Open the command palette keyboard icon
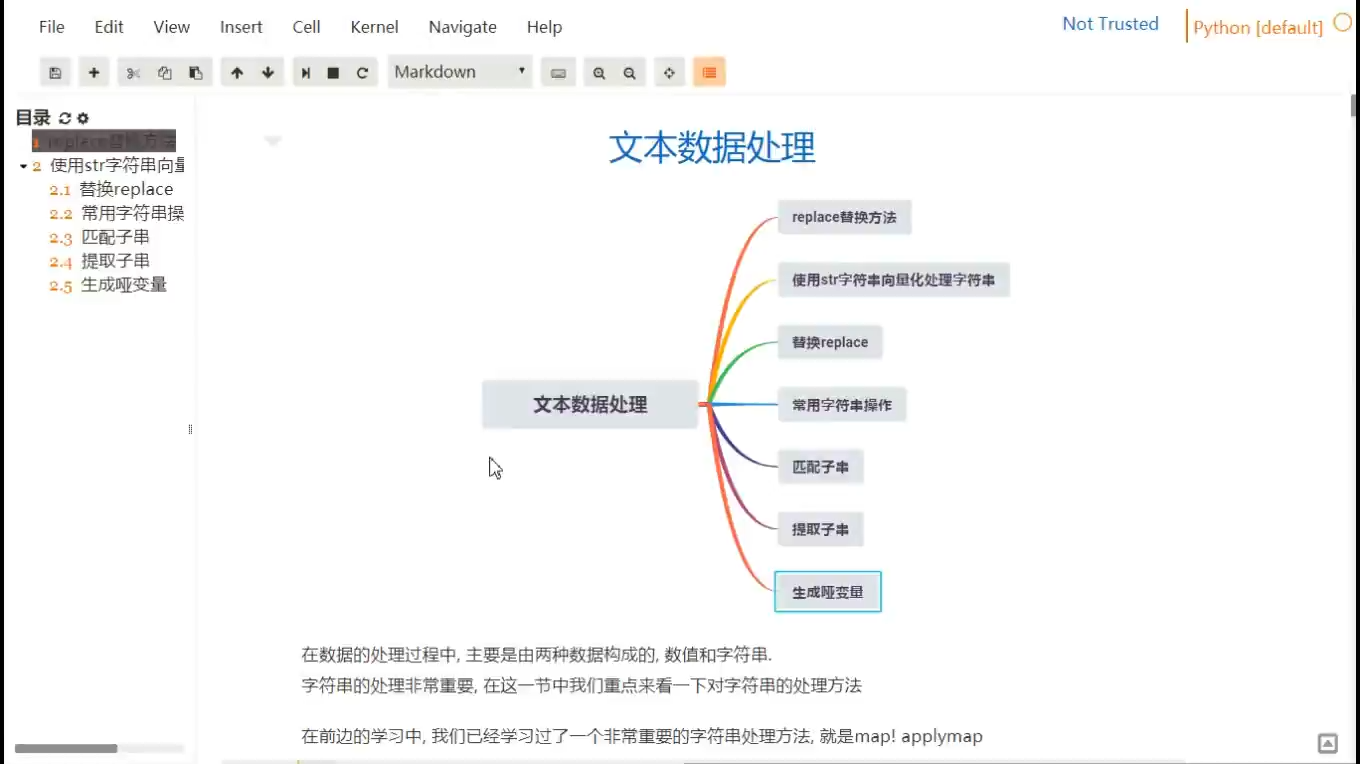1360x764 pixels. click(x=558, y=73)
